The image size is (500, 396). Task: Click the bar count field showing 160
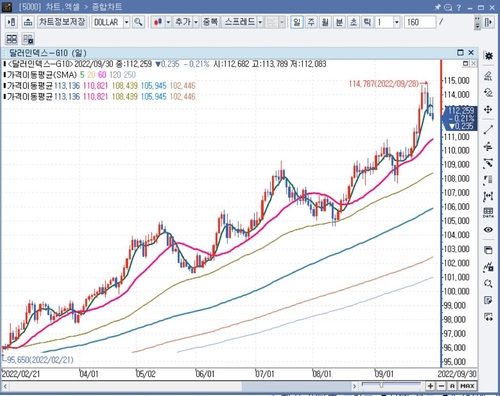(x=420, y=22)
